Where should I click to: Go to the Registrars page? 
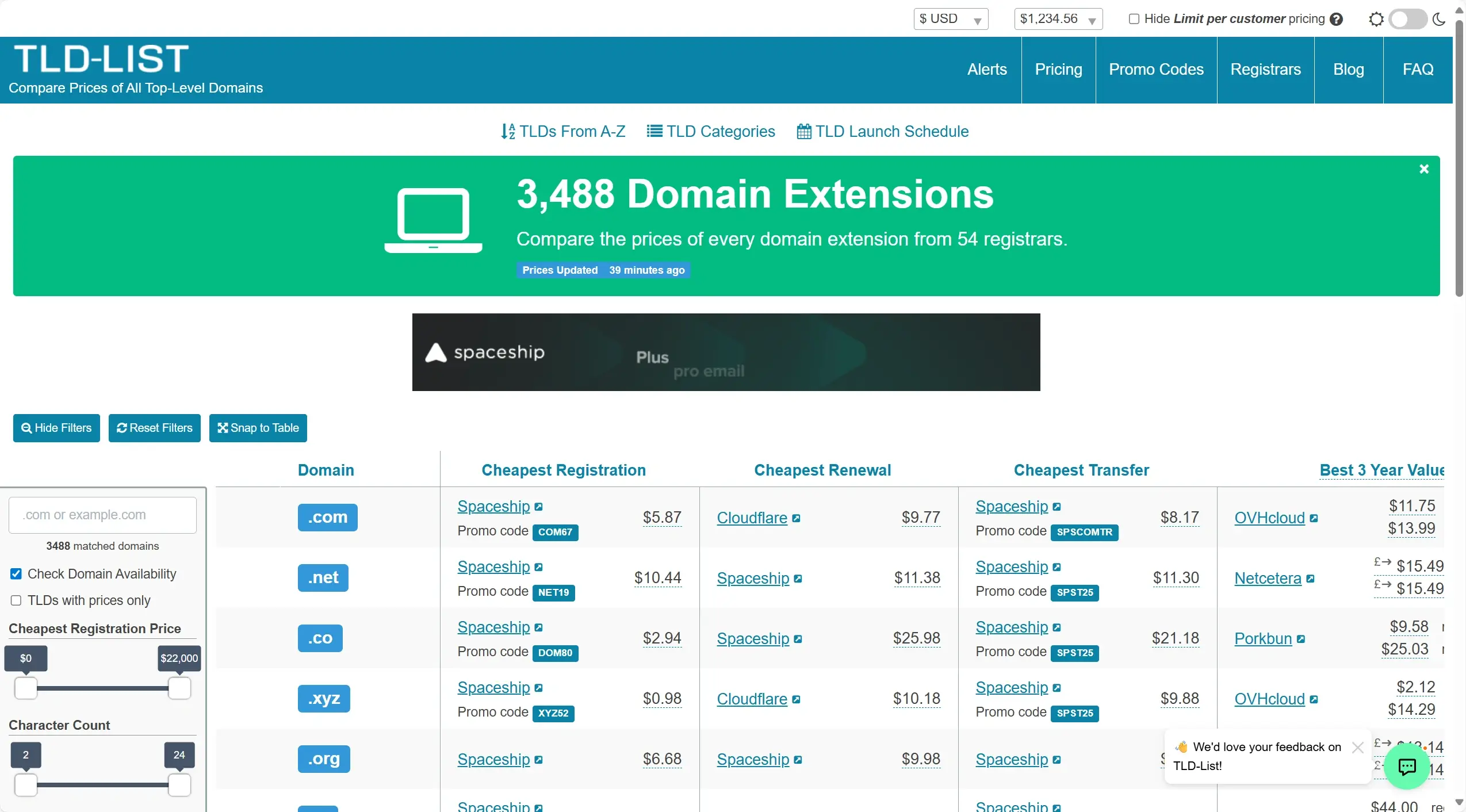[1265, 70]
